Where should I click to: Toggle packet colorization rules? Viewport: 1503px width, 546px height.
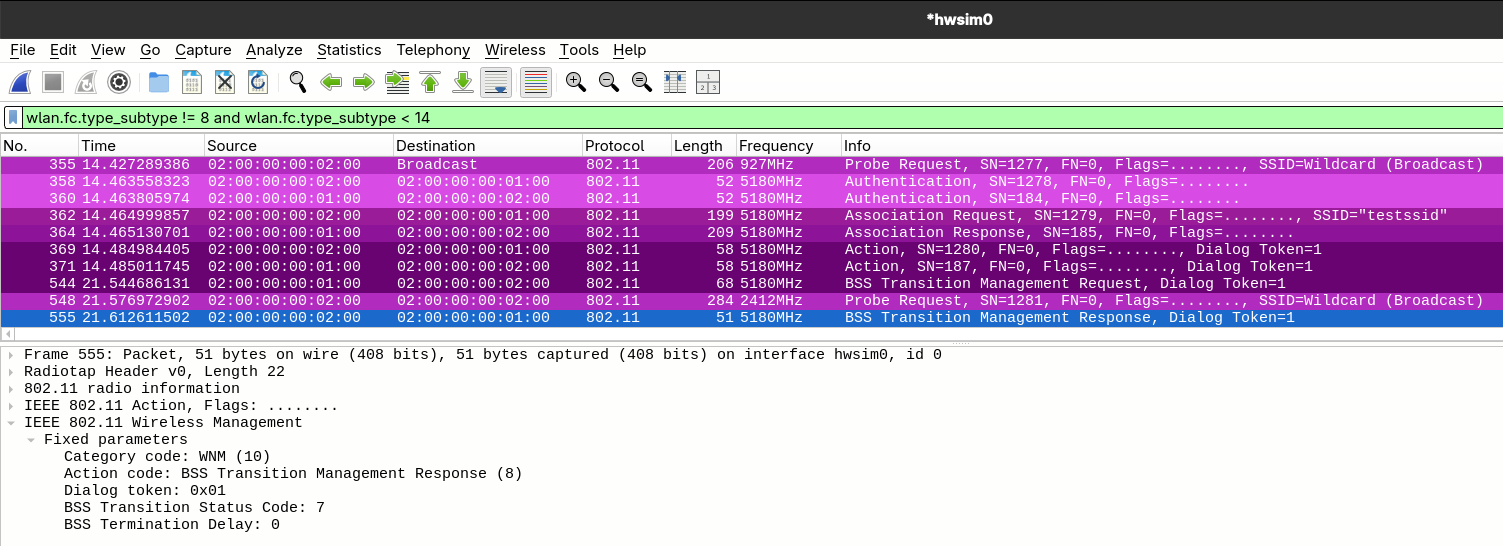[536, 82]
